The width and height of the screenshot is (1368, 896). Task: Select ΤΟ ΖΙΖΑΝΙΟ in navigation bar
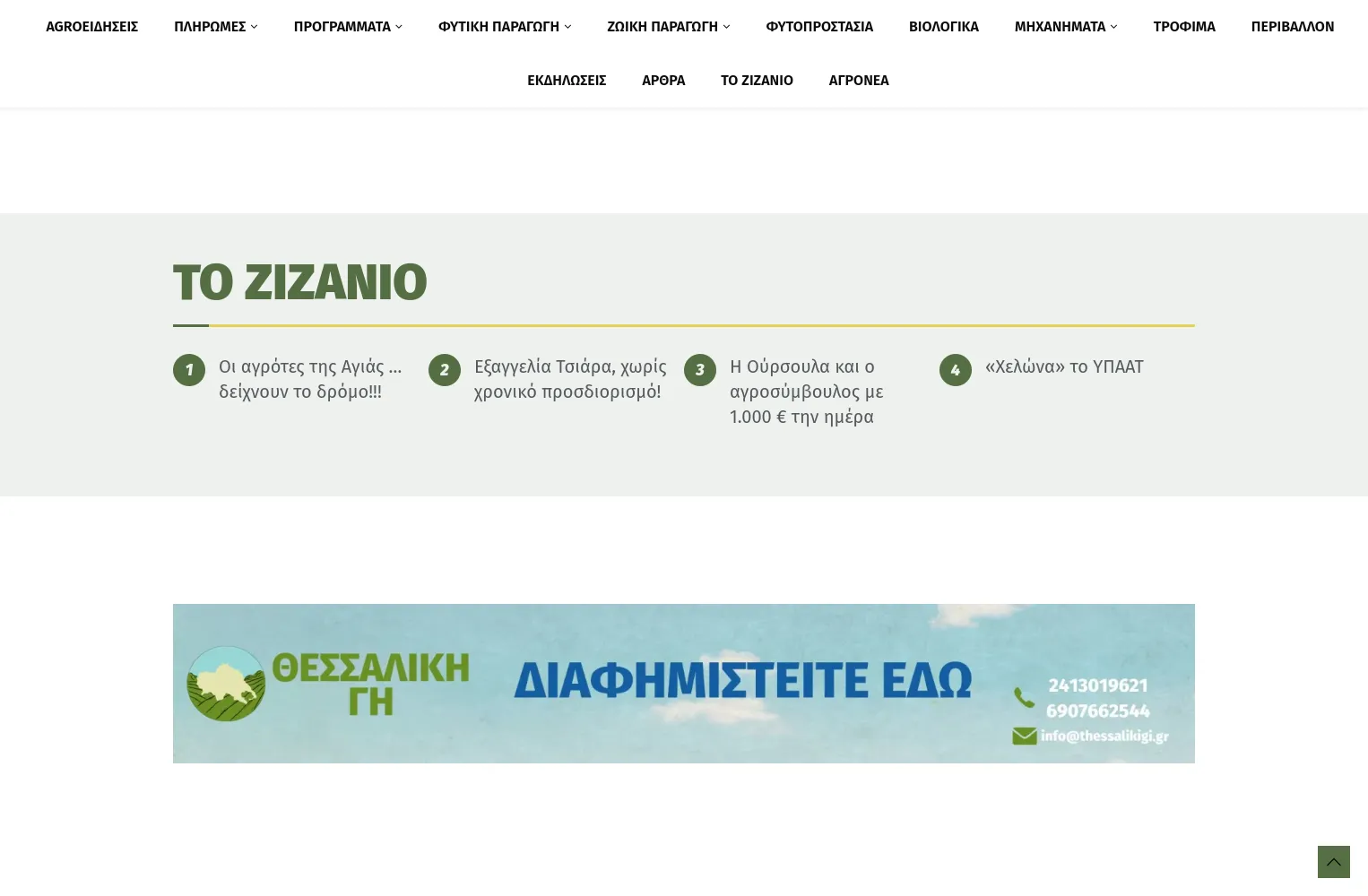coord(757,81)
